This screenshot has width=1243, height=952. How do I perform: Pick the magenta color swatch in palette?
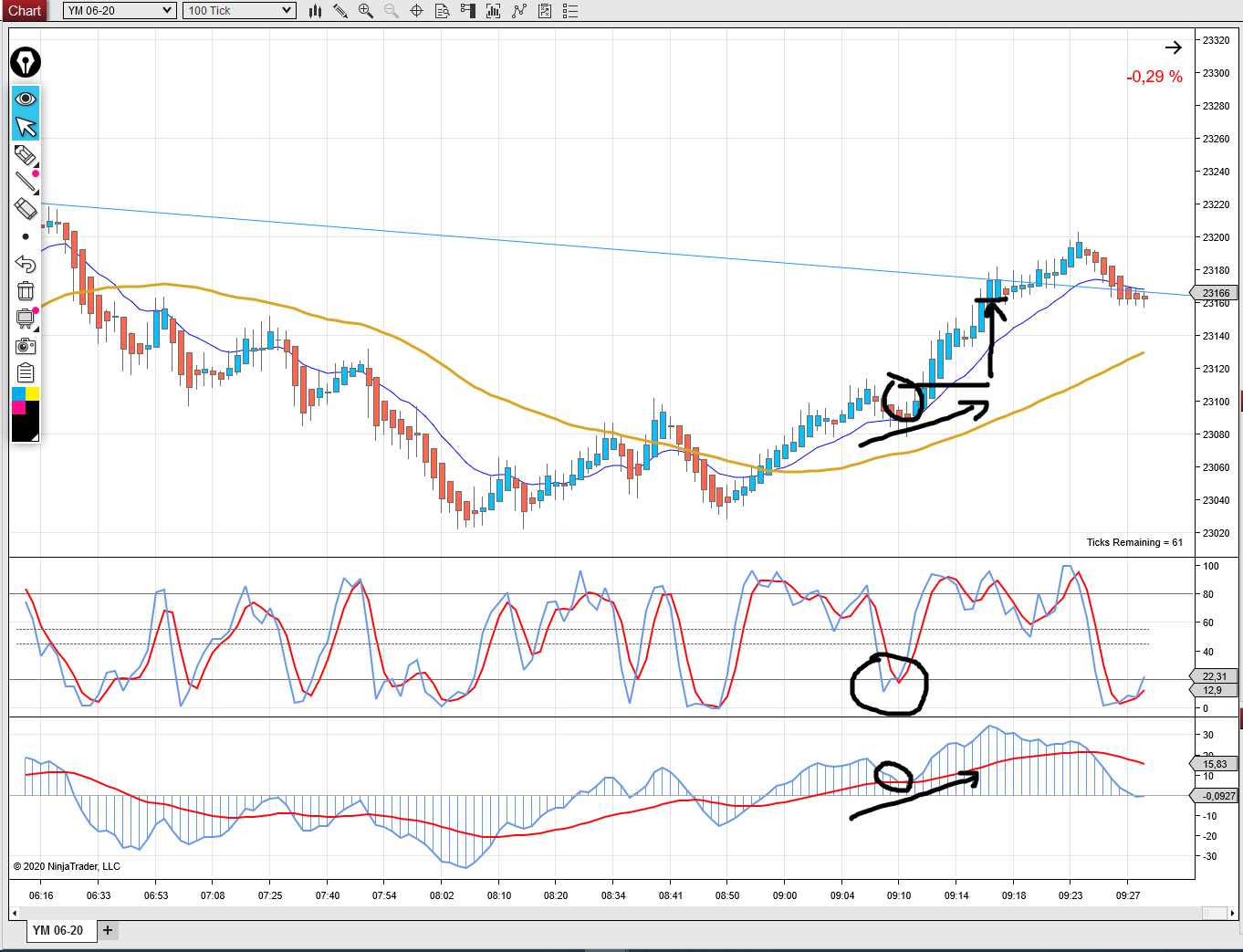[19, 407]
